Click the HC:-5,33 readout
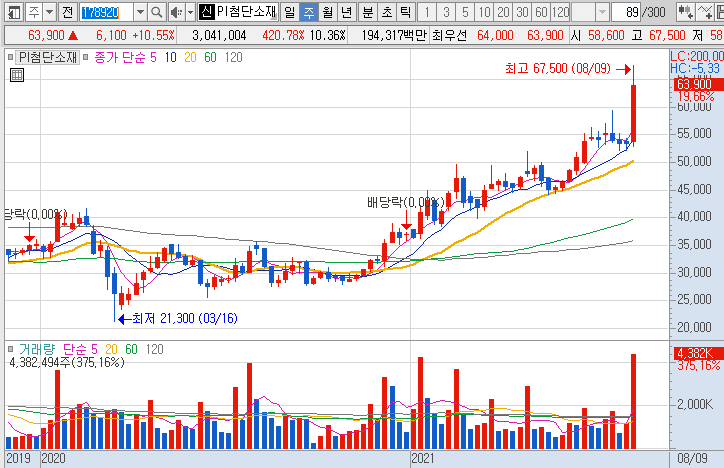 point(695,68)
